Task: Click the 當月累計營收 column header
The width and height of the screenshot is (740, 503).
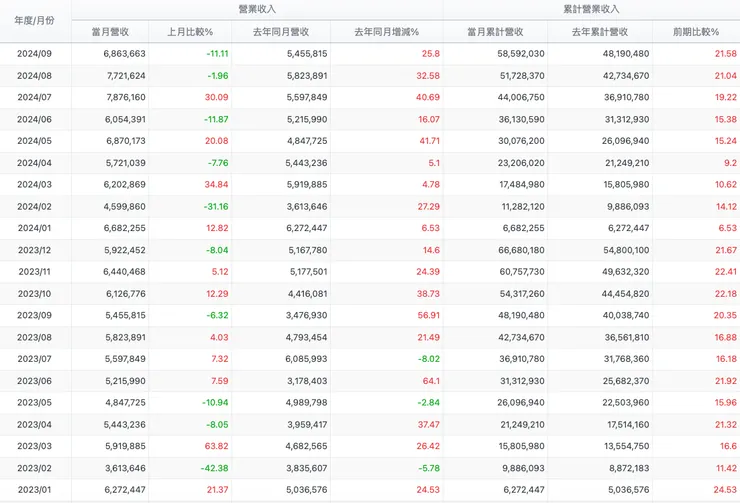Action: (495, 32)
